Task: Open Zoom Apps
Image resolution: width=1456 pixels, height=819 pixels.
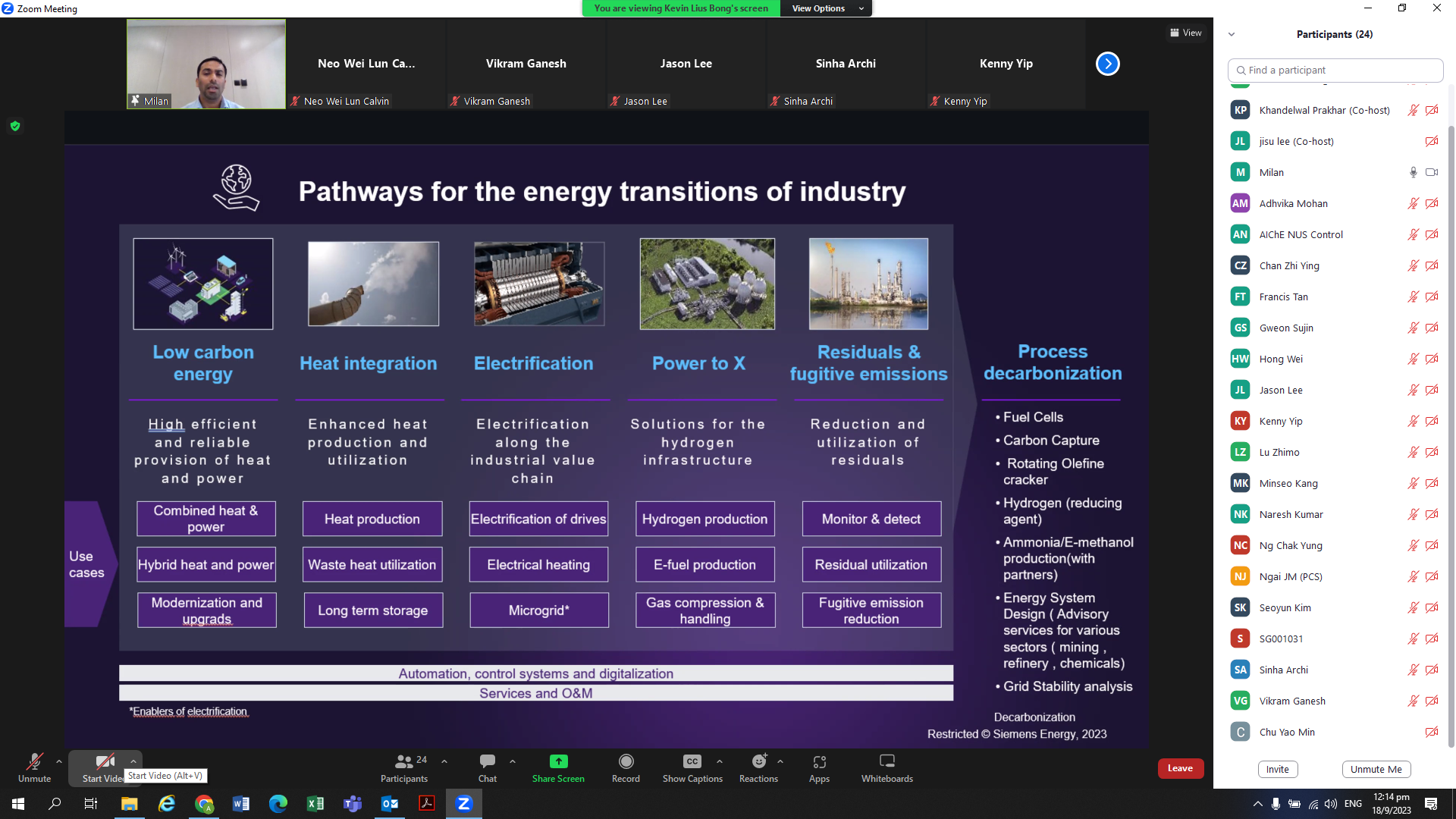Action: click(819, 767)
